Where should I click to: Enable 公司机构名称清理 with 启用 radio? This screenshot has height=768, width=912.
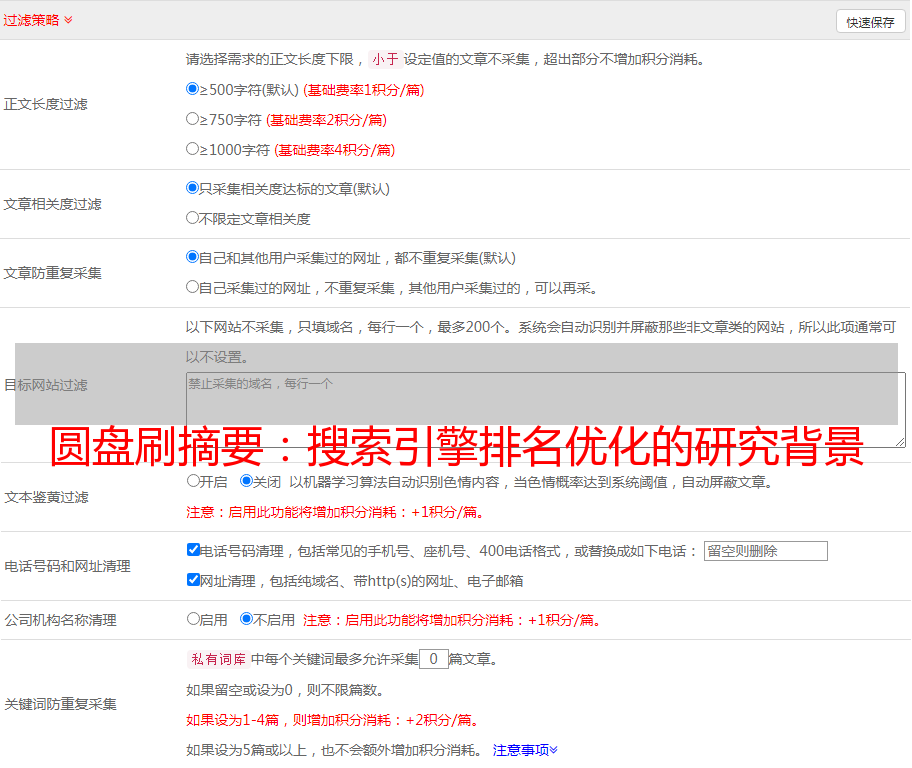pyautogui.click(x=193, y=618)
